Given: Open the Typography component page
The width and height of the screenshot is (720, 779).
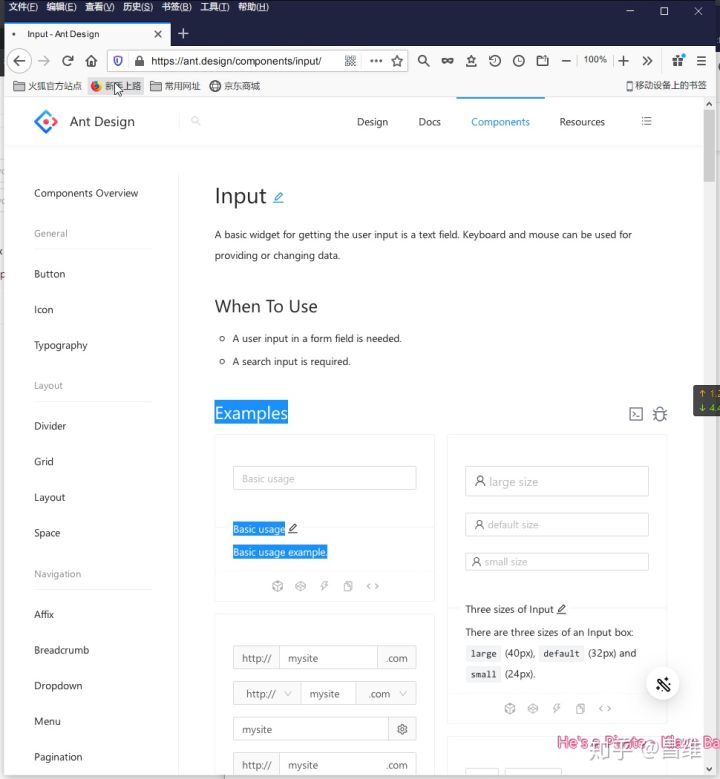Looking at the screenshot, I should coord(61,345).
